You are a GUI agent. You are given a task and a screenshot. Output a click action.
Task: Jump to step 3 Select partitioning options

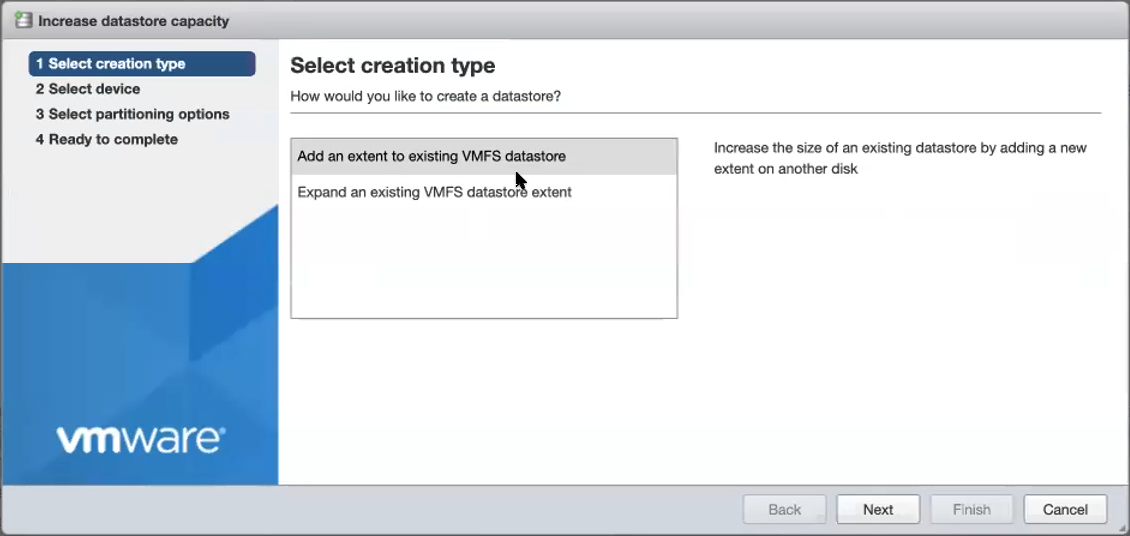[x=132, y=114]
